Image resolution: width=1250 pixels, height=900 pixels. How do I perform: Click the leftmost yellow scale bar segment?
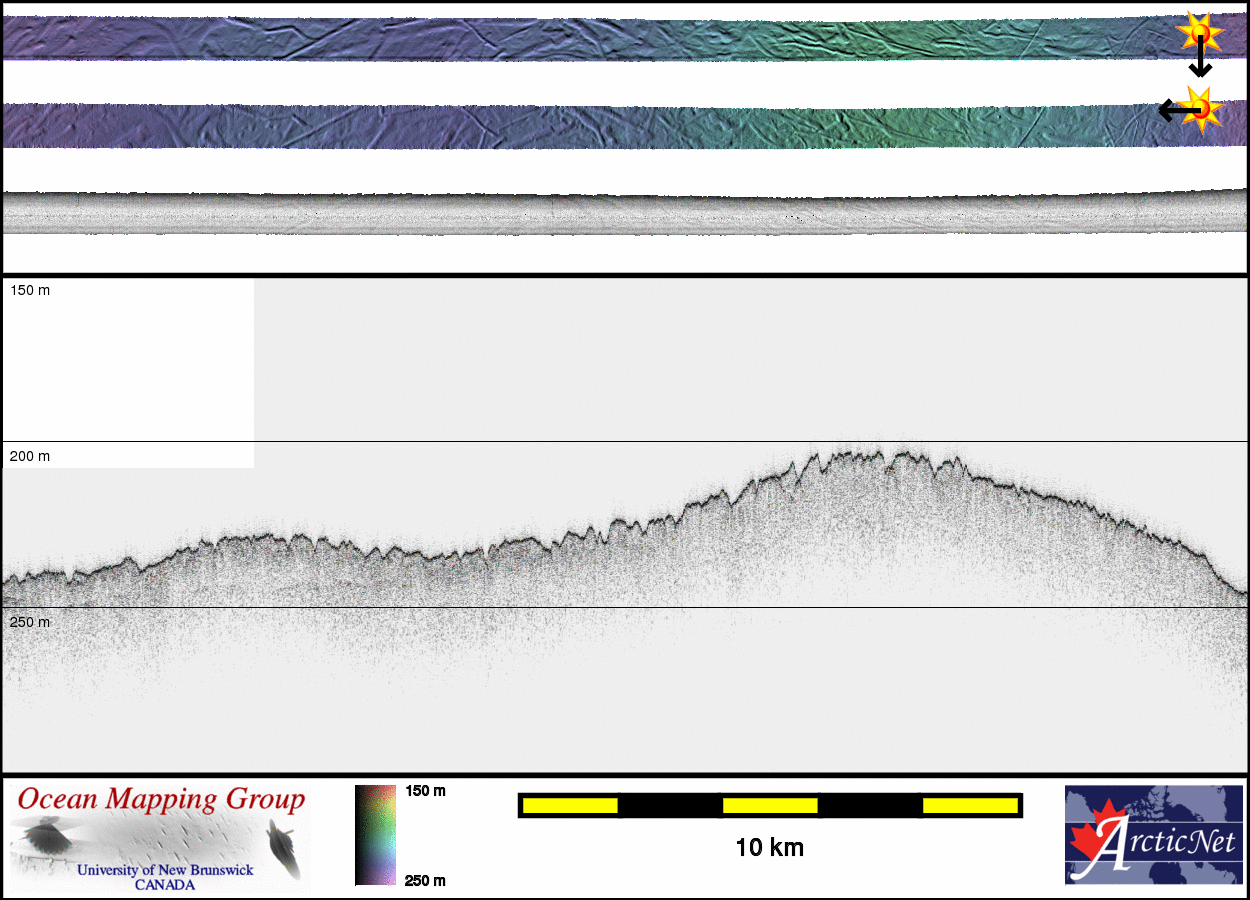pyautogui.click(x=569, y=805)
